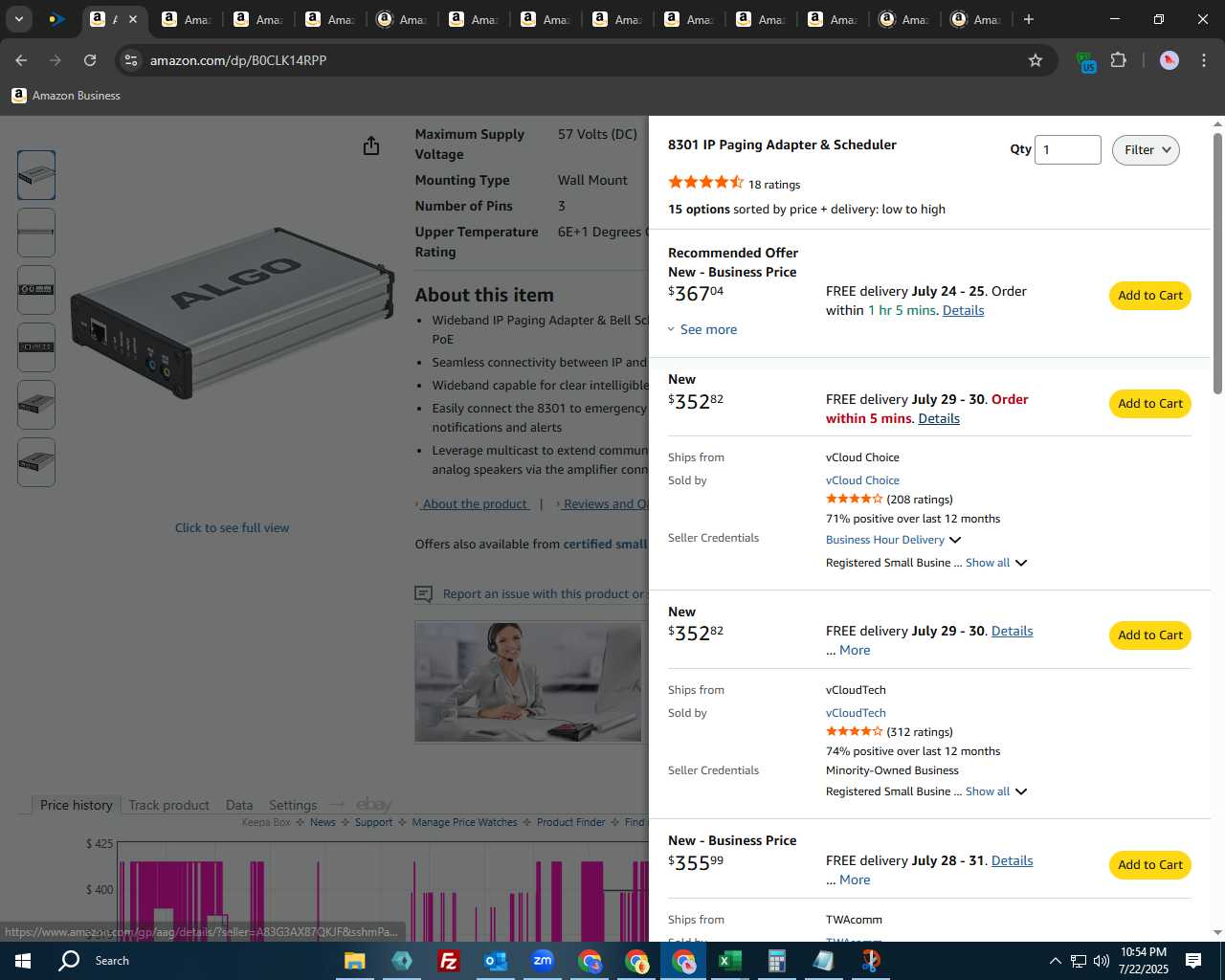Expand Show all for vCloud Choice credentials
The height and width of the screenshot is (980, 1225).
[x=996, y=563]
